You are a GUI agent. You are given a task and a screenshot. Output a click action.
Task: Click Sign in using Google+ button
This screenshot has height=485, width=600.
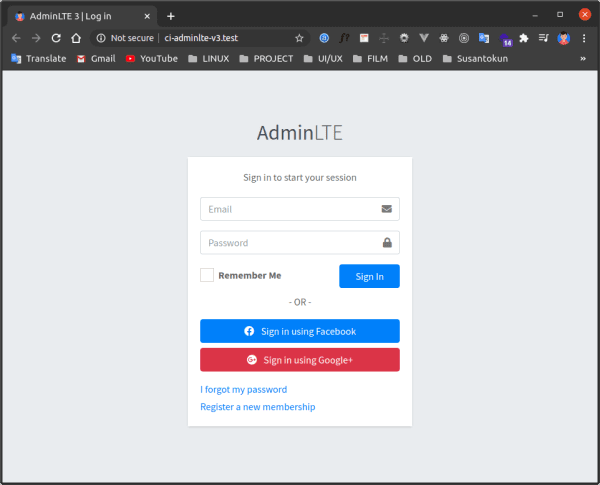pyautogui.click(x=300, y=360)
